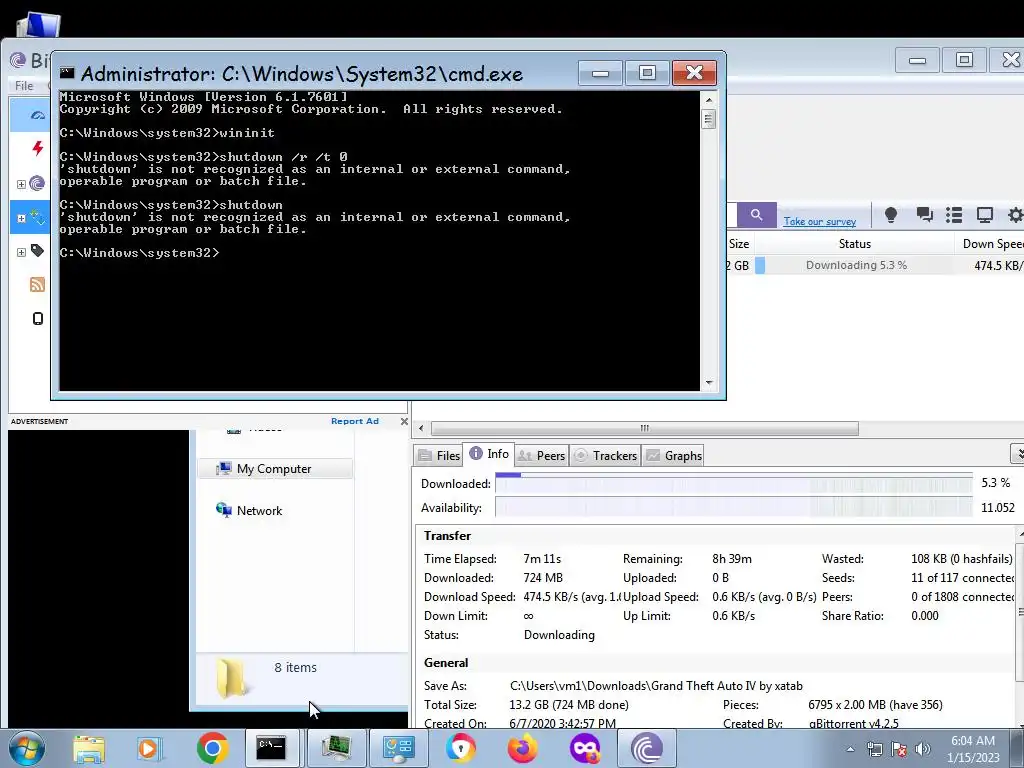
Task: Select My Computer in the explorer pane
Action: (x=274, y=469)
